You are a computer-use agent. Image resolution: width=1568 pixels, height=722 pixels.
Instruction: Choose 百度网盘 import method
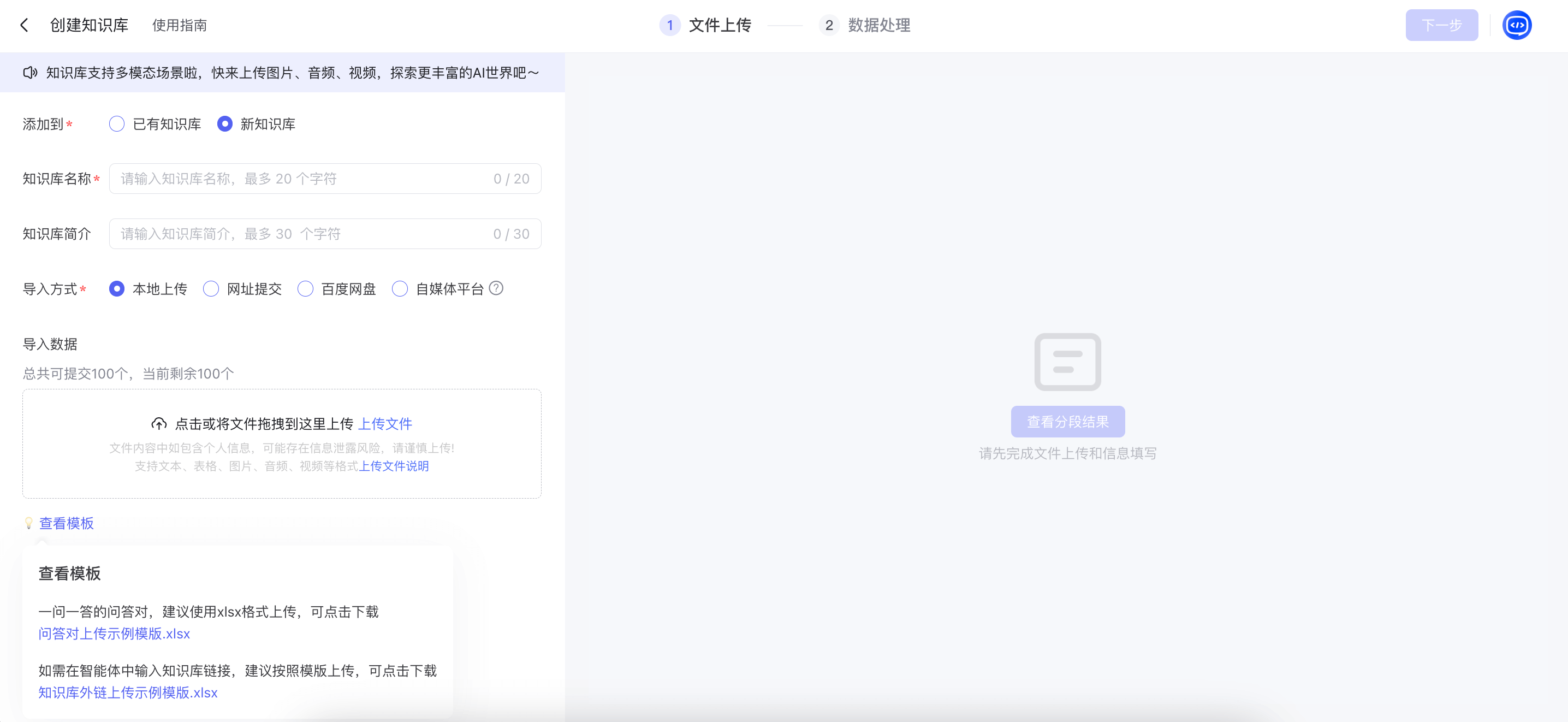(306, 288)
